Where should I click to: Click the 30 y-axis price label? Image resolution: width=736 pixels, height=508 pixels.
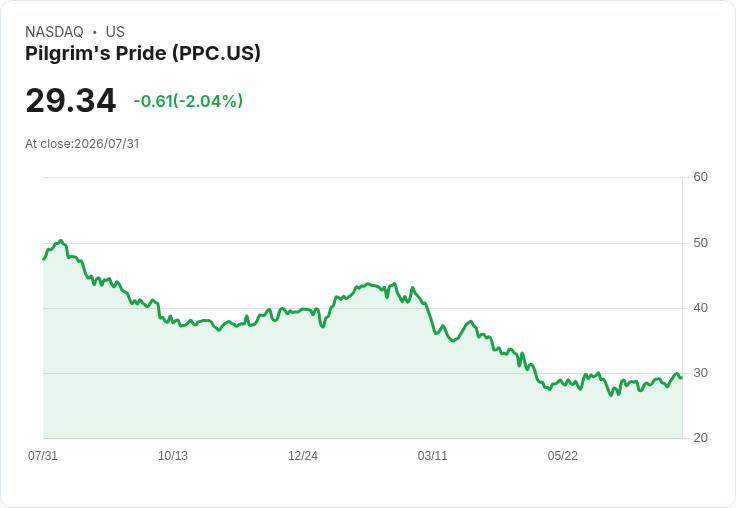(700, 373)
